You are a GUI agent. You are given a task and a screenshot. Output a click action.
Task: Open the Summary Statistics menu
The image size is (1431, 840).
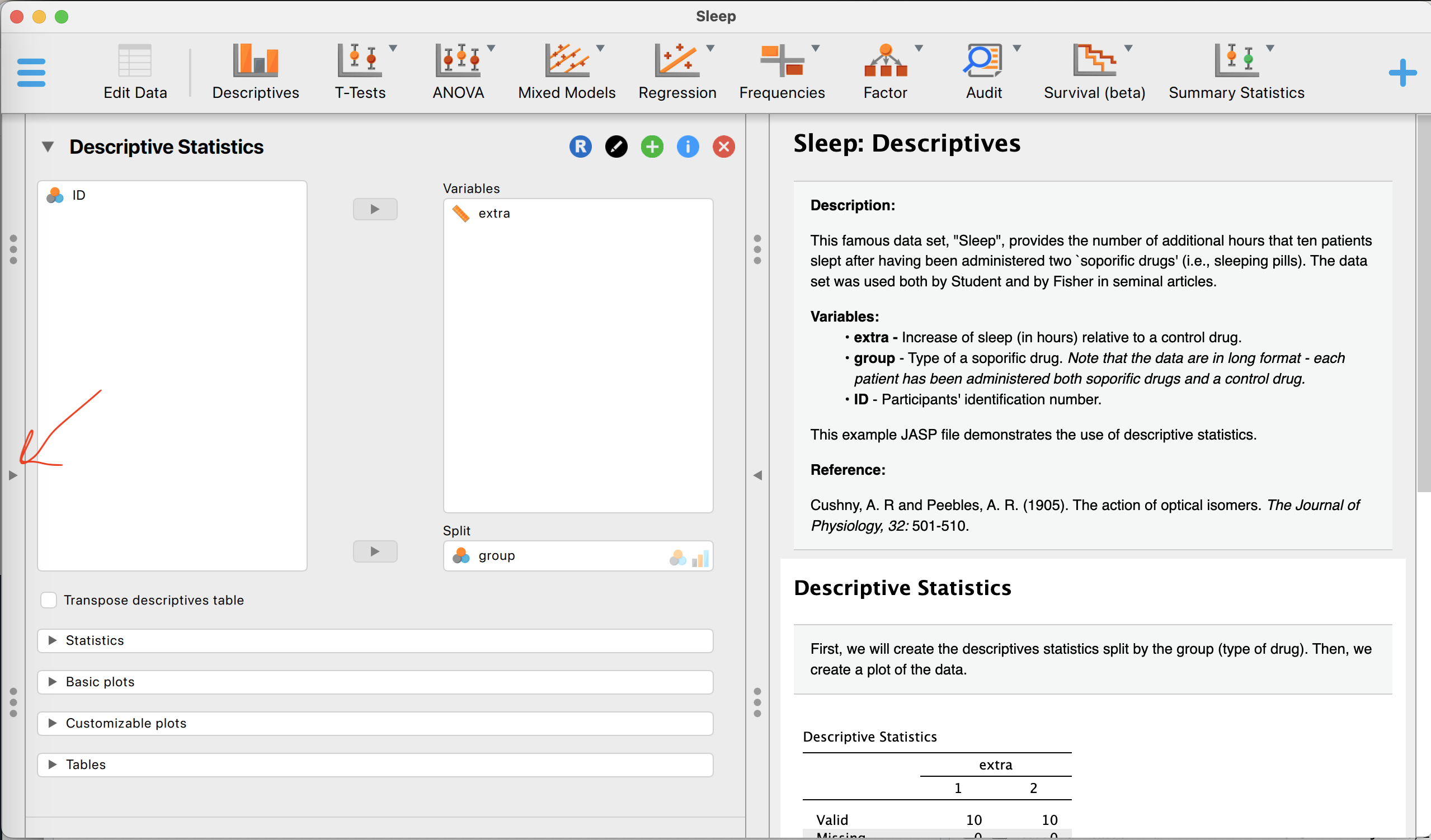point(1236,72)
